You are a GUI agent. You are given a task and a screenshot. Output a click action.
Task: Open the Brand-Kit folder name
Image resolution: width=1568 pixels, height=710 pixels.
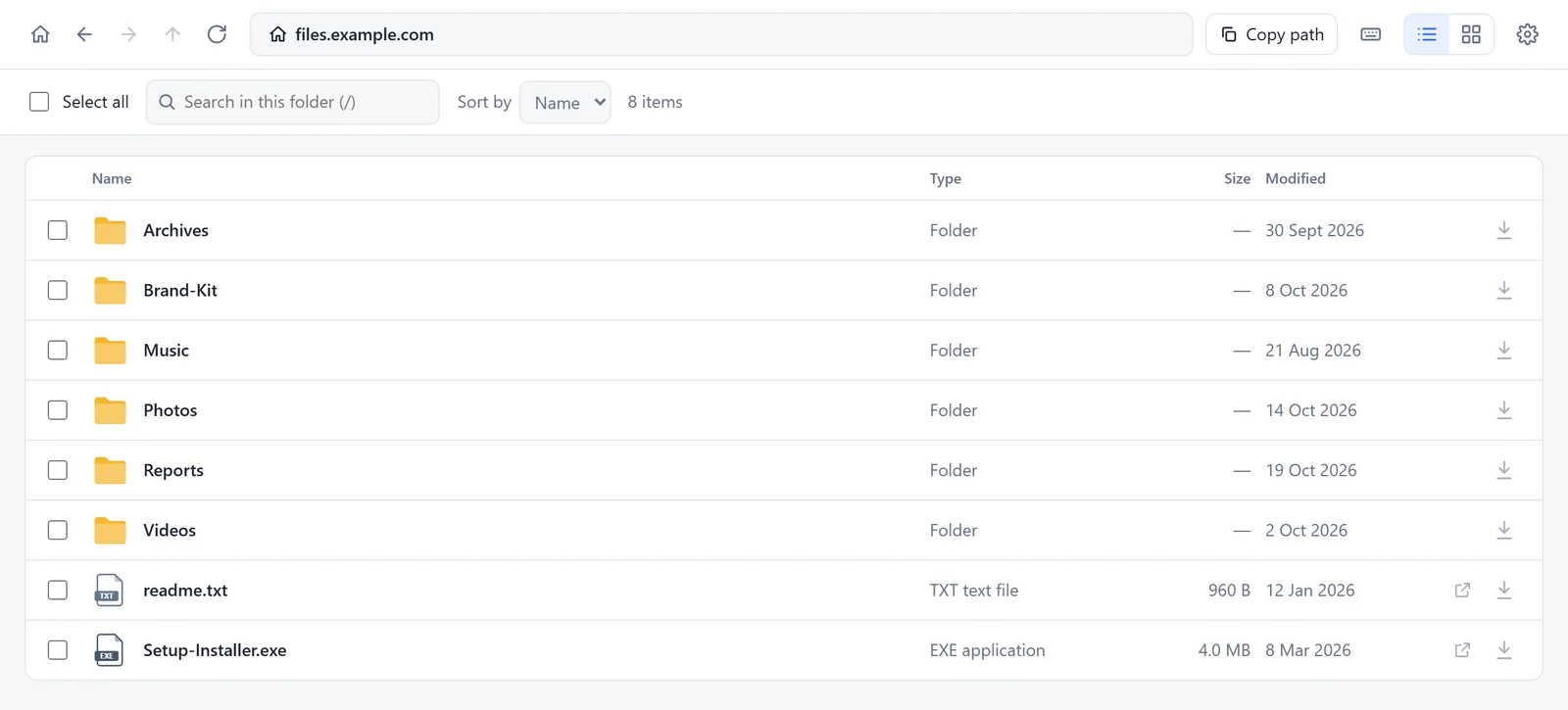pos(180,290)
